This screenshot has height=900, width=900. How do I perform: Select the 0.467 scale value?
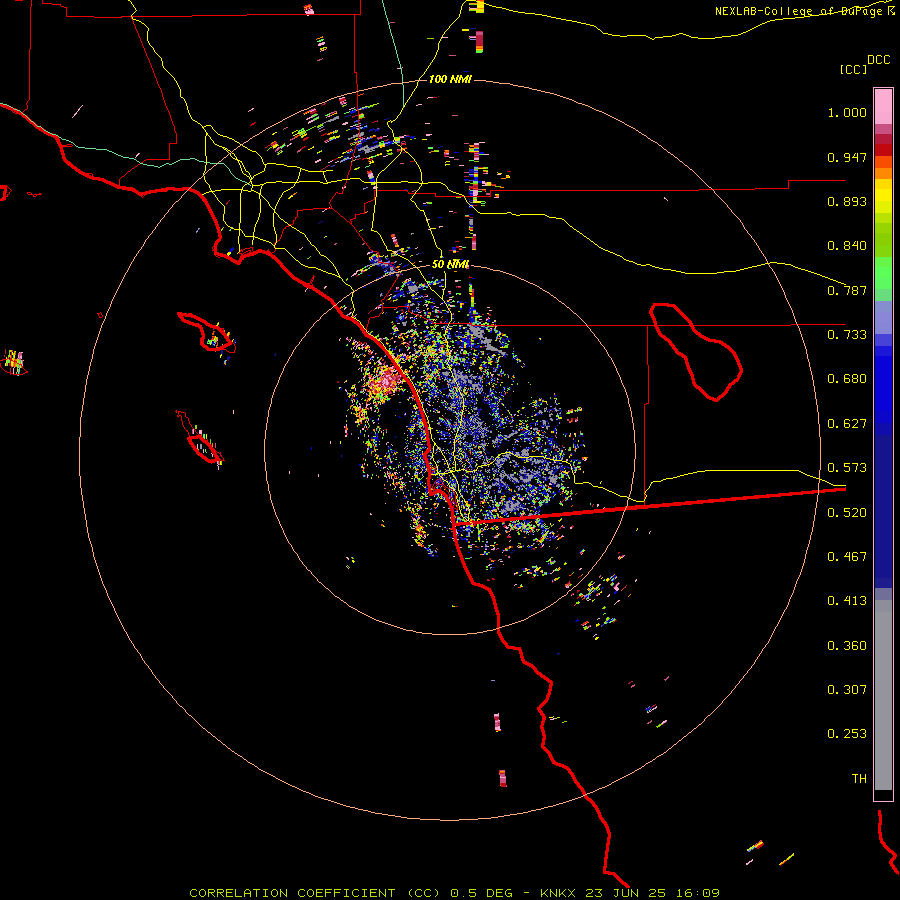(x=847, y=557)
